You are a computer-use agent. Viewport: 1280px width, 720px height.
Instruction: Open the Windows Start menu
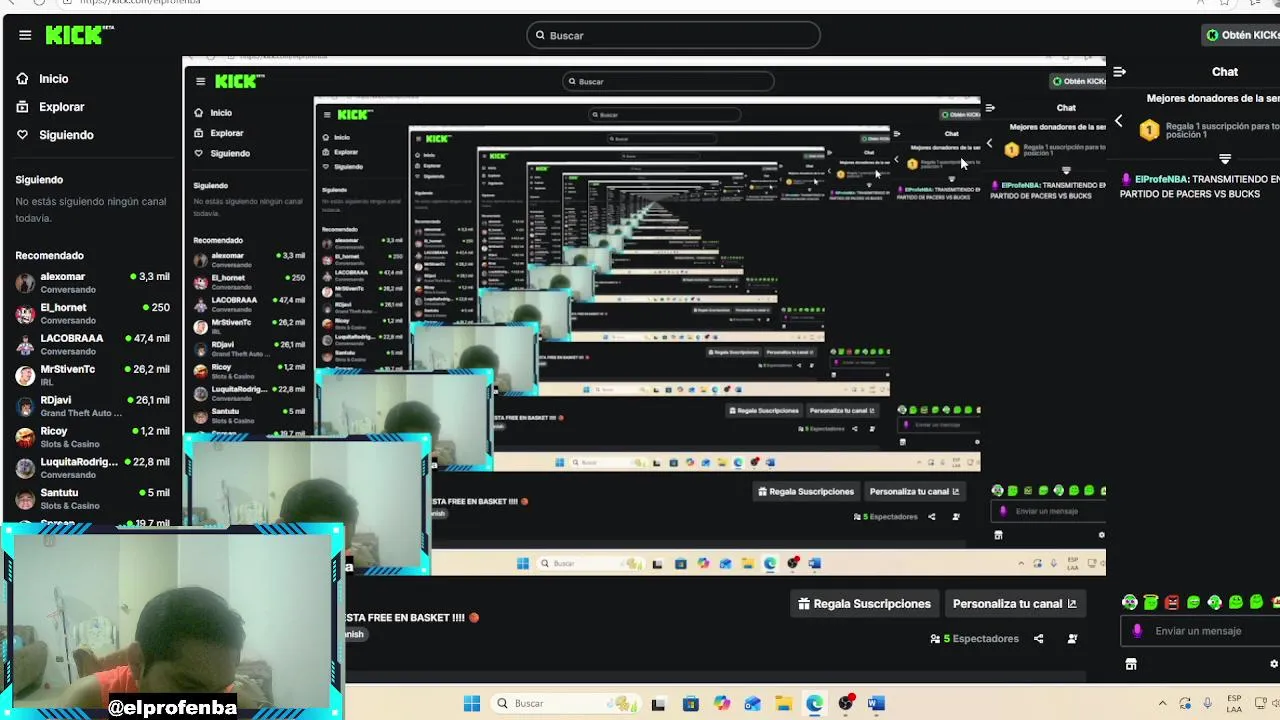point(472,703)
